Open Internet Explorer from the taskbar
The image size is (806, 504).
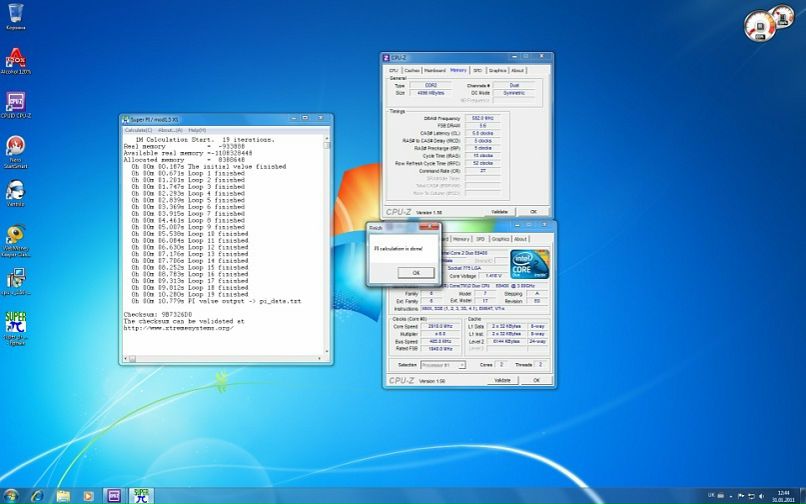(38, 495)
